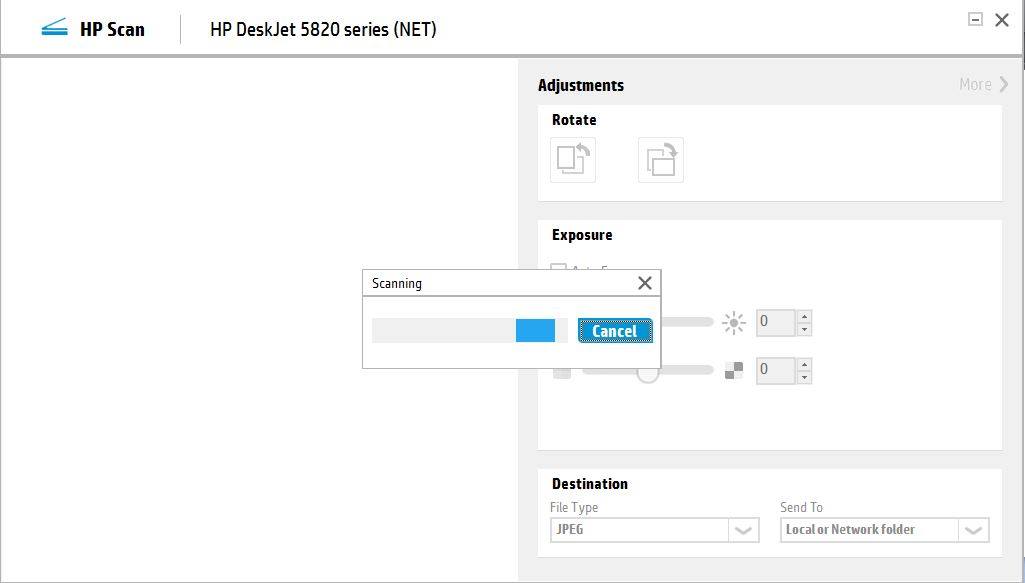Open the More adjustments panel
The width and height of the screenshot is (1025, 583).
975,85
